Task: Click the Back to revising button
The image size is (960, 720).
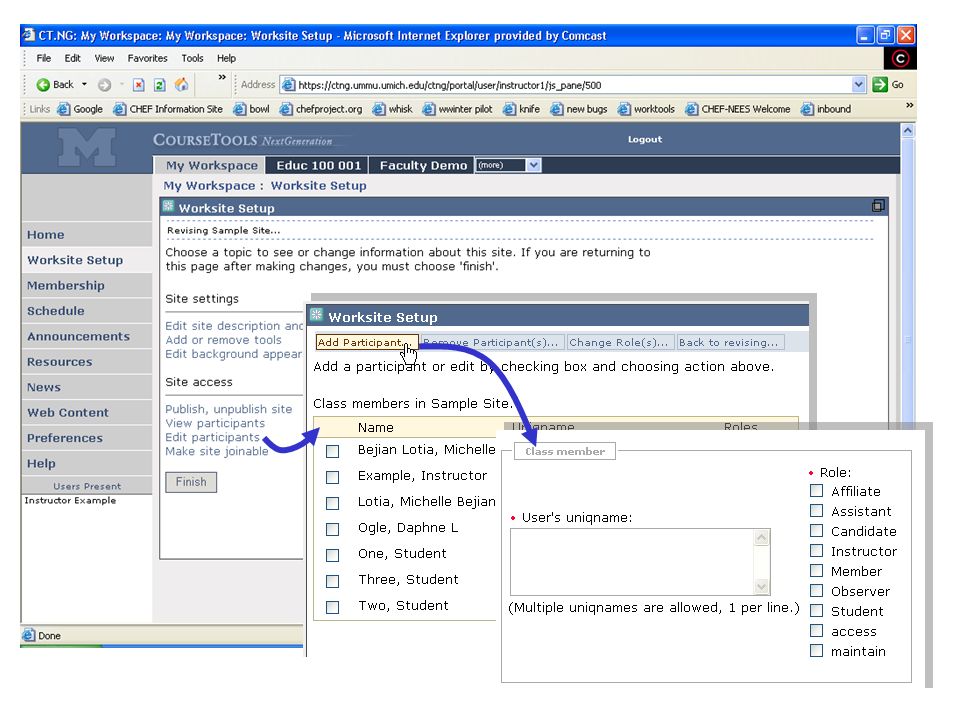Action: (729, 342)
